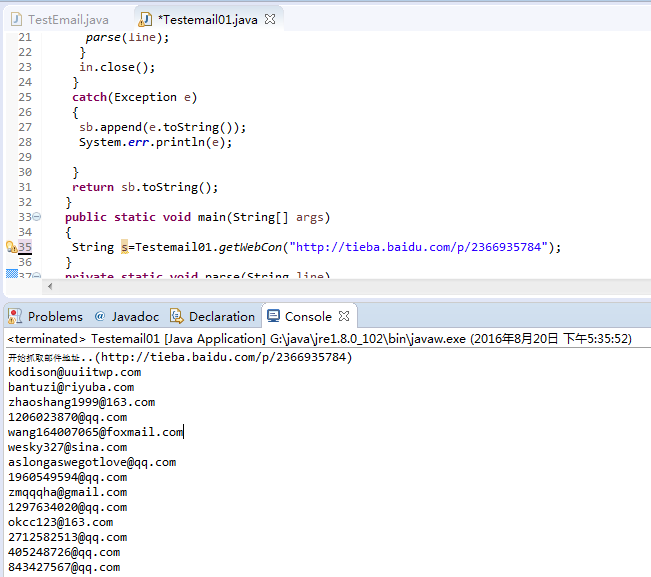Switch to the Declaration tab
Viewport: 651px width, 577px height.
click(221, 316)
